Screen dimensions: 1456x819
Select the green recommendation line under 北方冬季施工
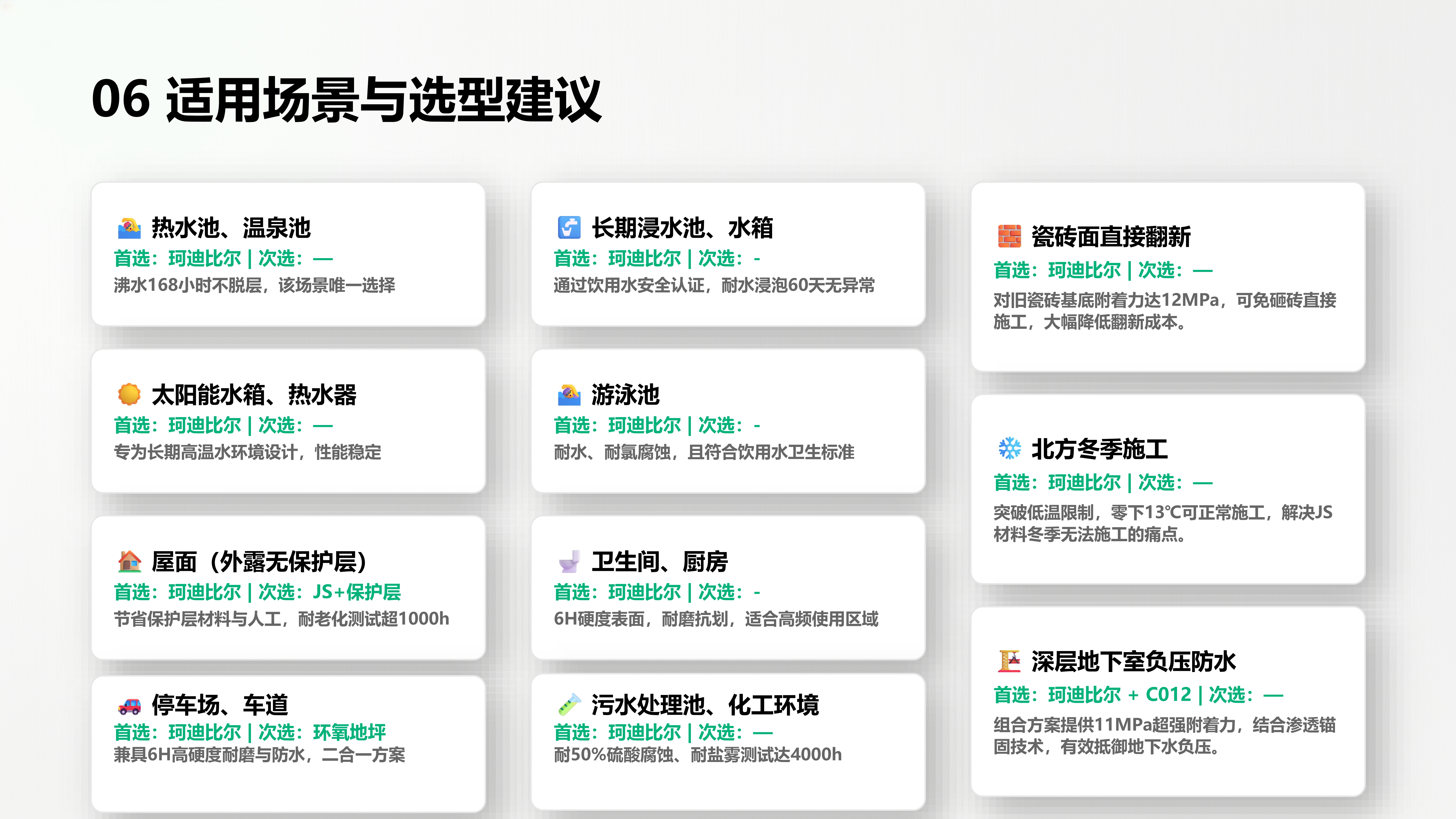[x=1103, y=483]
